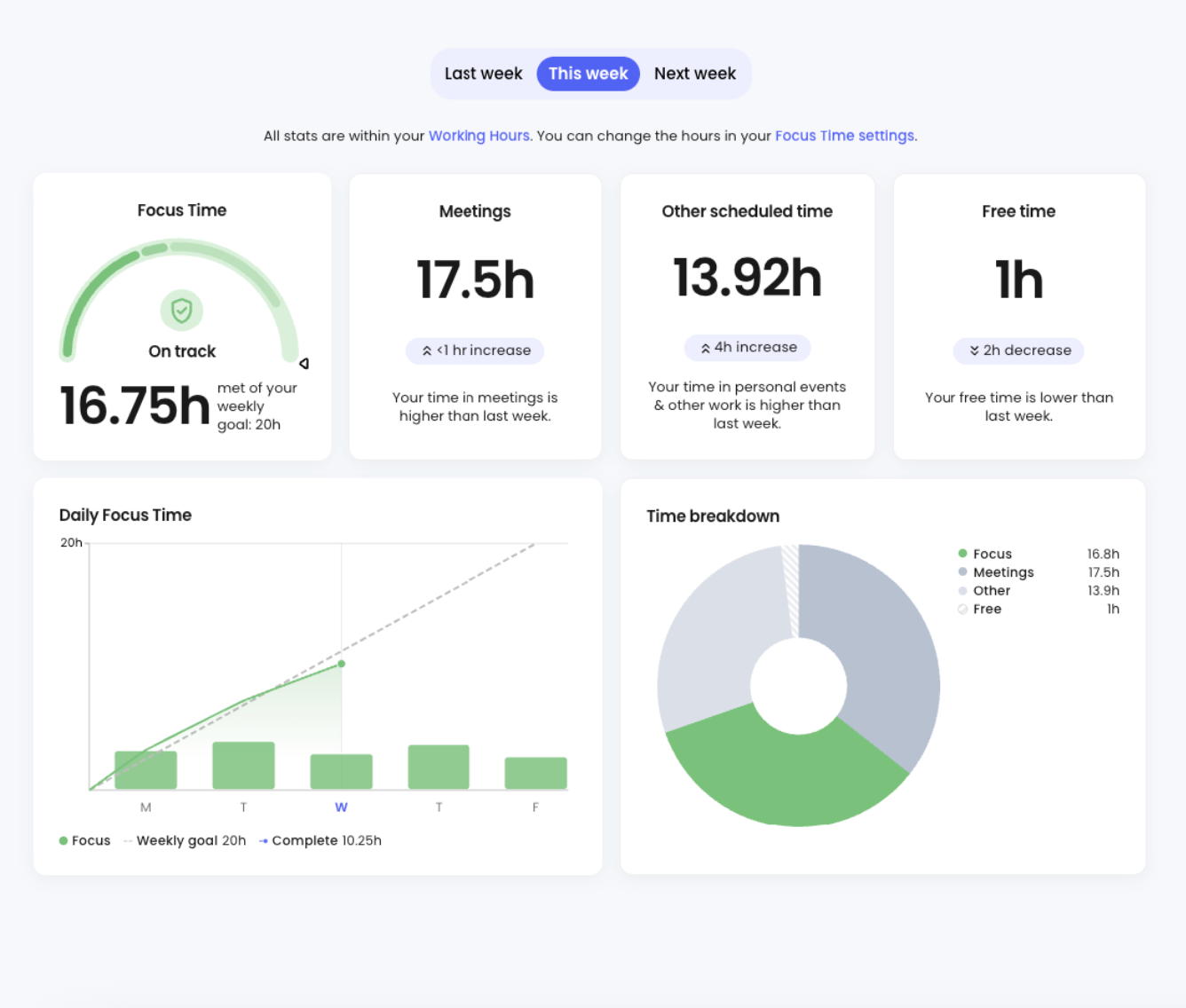Click the shield badge in the Focus Time gauge
This screenshot has height=1008, width=1186.
[182, 311]
